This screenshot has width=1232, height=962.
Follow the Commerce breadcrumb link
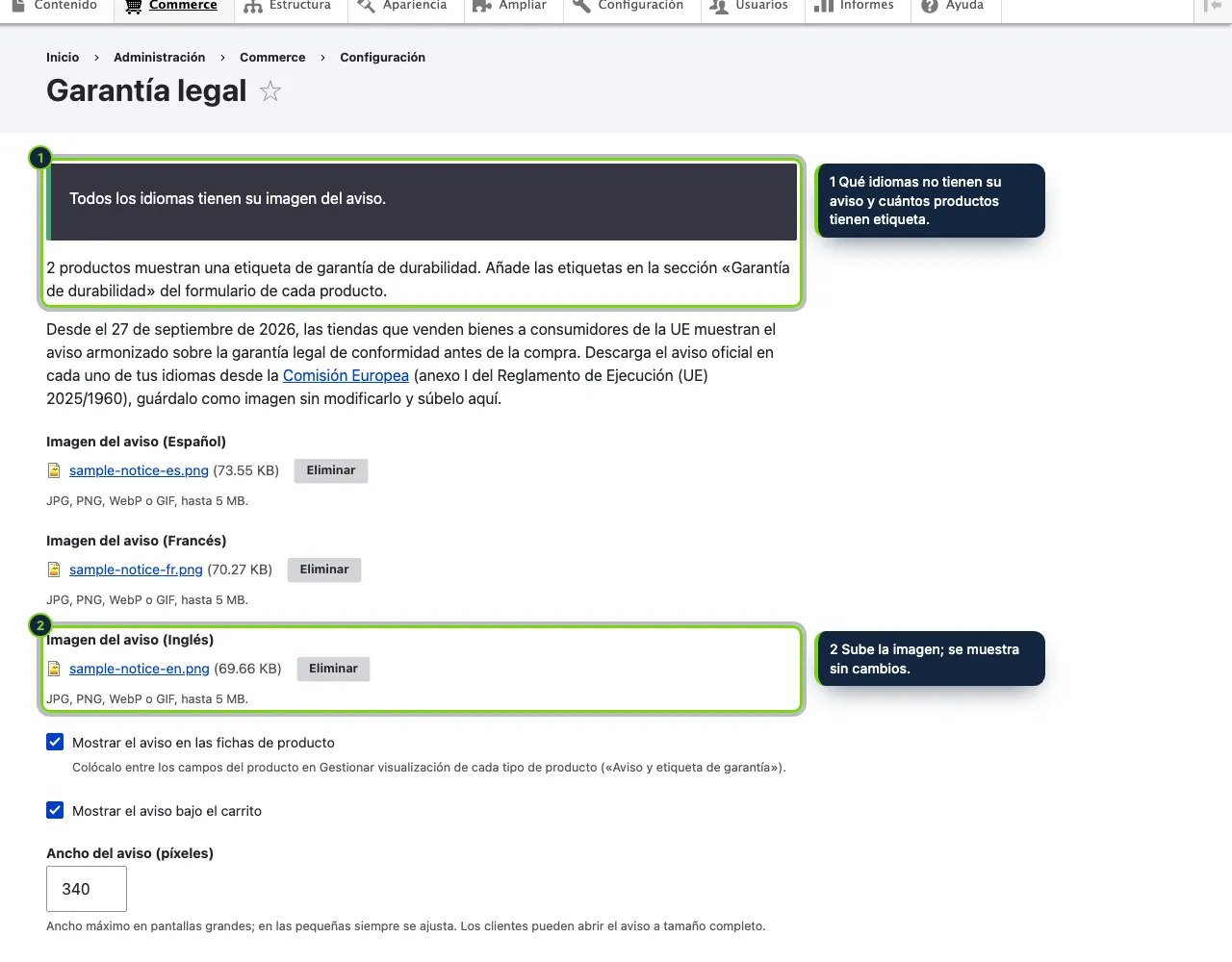272,58
